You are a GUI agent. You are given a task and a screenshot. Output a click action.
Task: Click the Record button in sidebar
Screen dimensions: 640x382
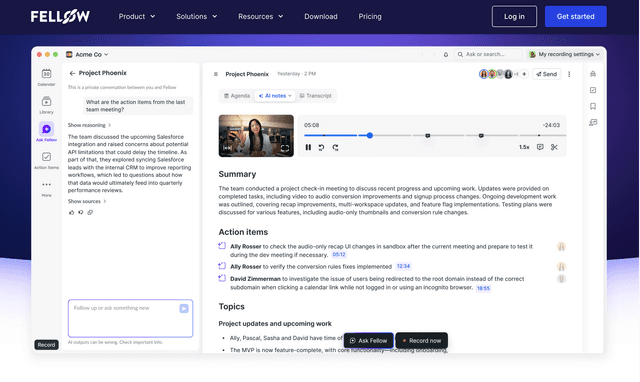click(47, 345)
